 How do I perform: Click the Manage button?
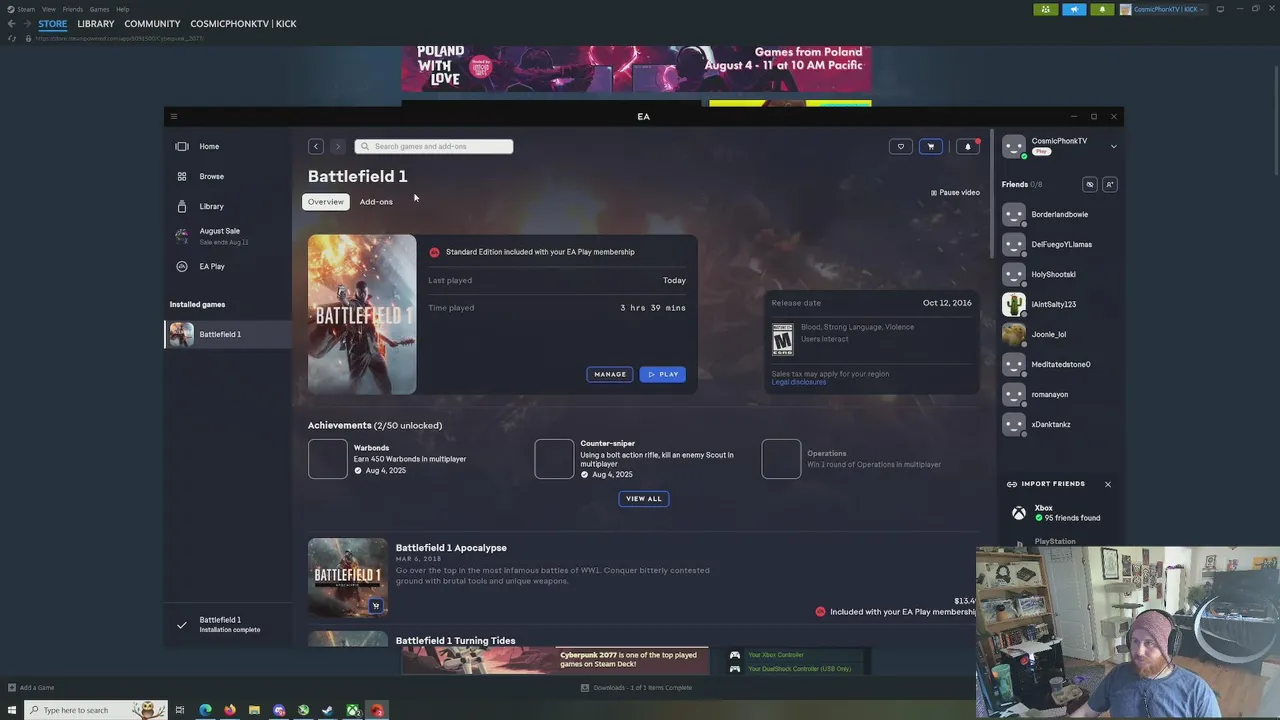click(x=610, y=374)
